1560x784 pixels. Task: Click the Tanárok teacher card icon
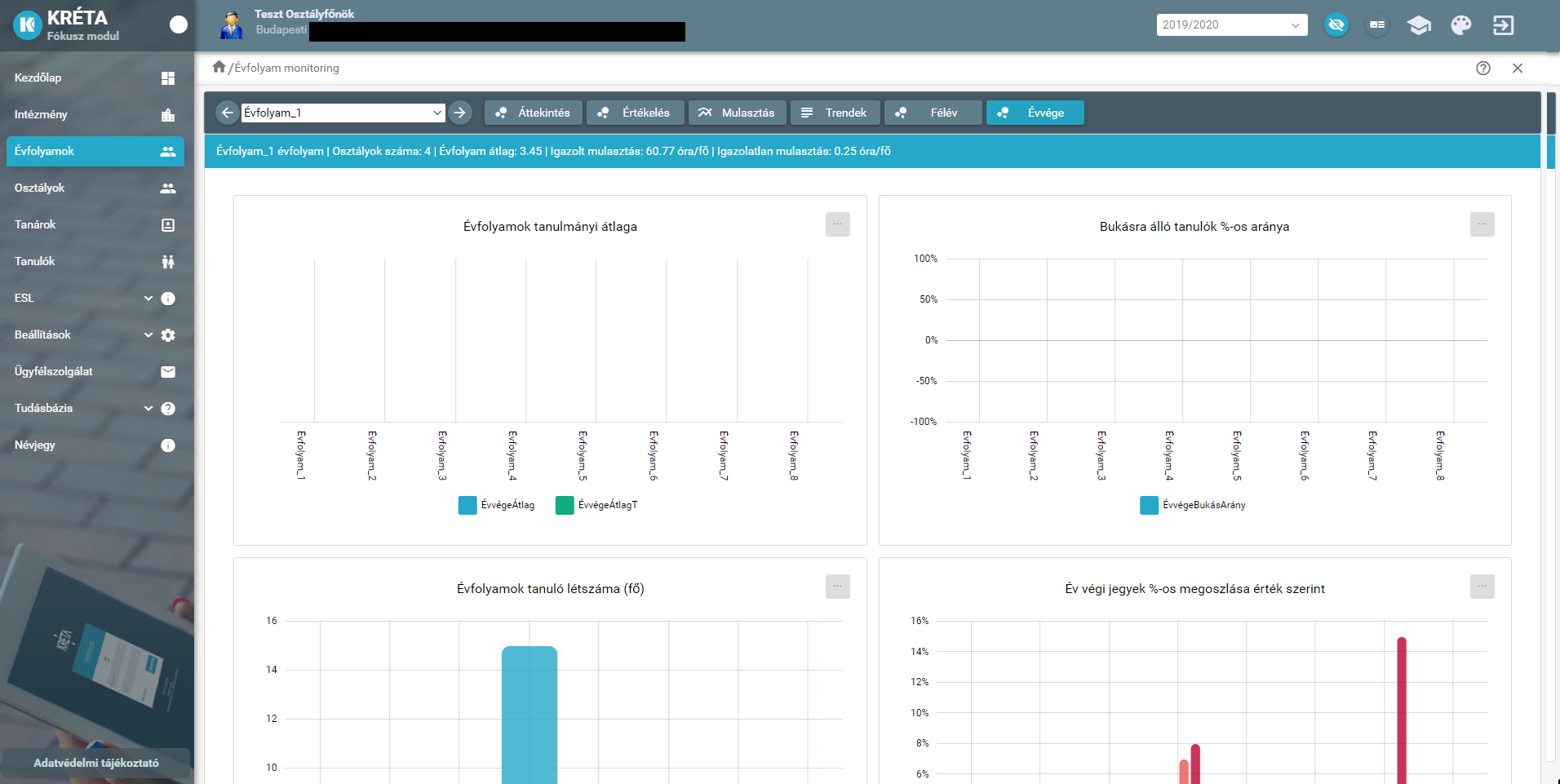(168, 225)
